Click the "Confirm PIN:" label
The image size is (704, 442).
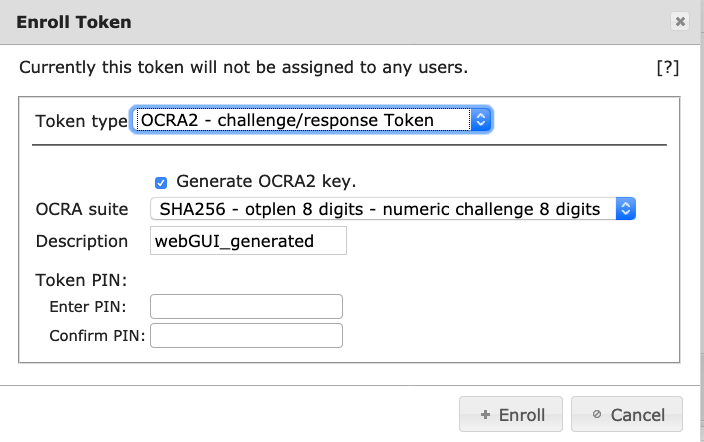[x=97, y=336]
